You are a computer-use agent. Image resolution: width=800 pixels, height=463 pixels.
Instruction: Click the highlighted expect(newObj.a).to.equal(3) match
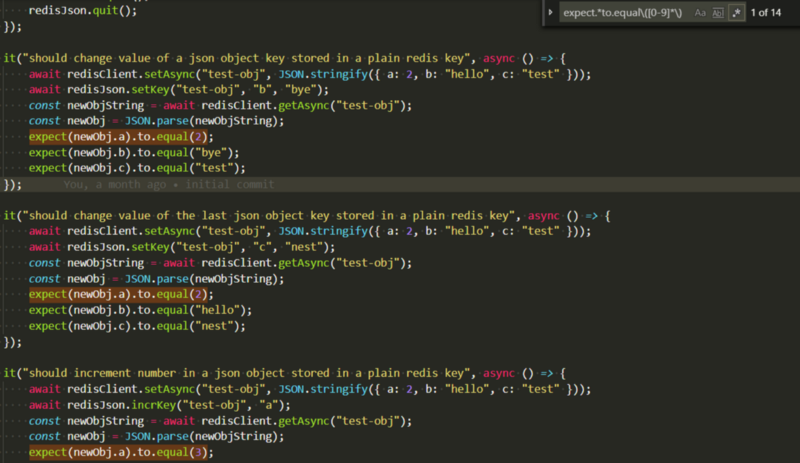tap(121, 453)
